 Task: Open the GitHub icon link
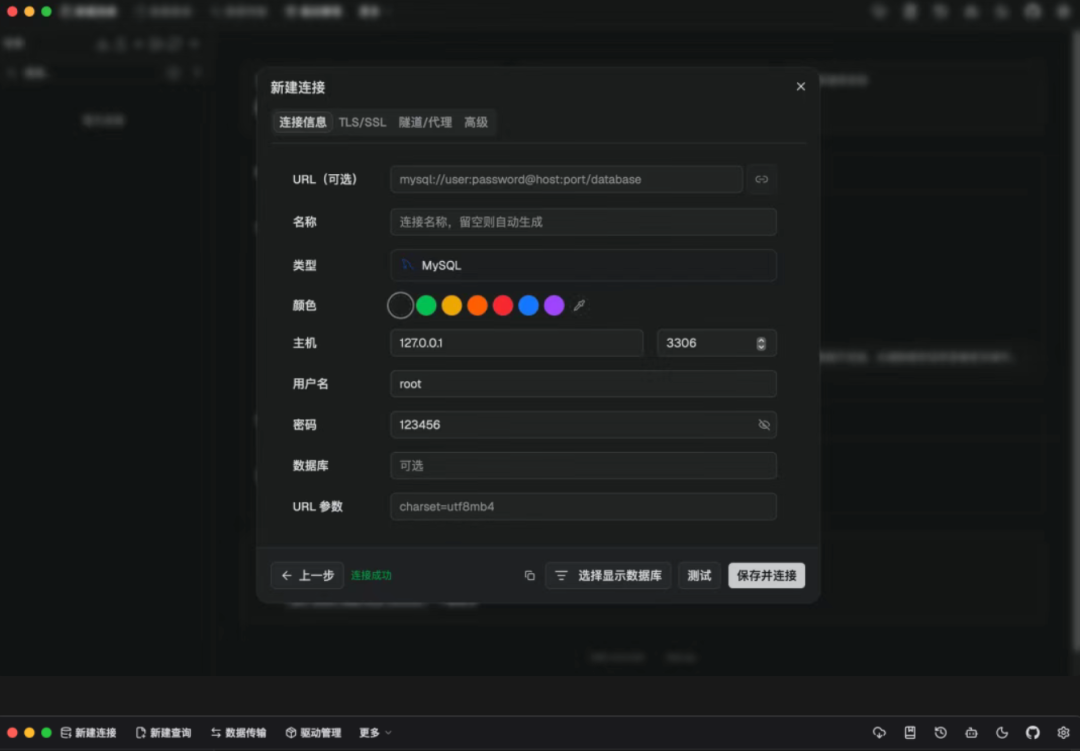[x=1032, y=732]
